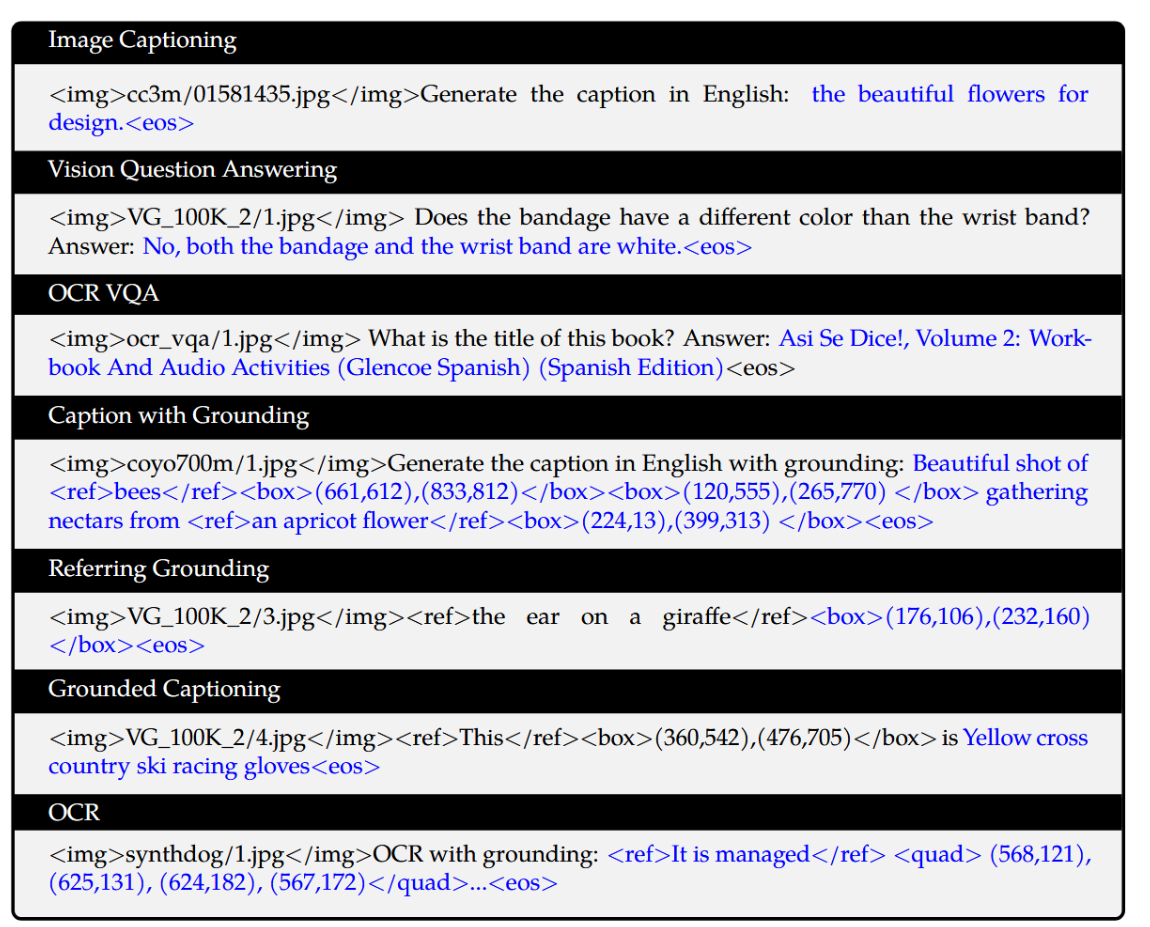Click the 'Referring Grounding' header
The image size is (1150, 927).
click(x=158, y=569)
